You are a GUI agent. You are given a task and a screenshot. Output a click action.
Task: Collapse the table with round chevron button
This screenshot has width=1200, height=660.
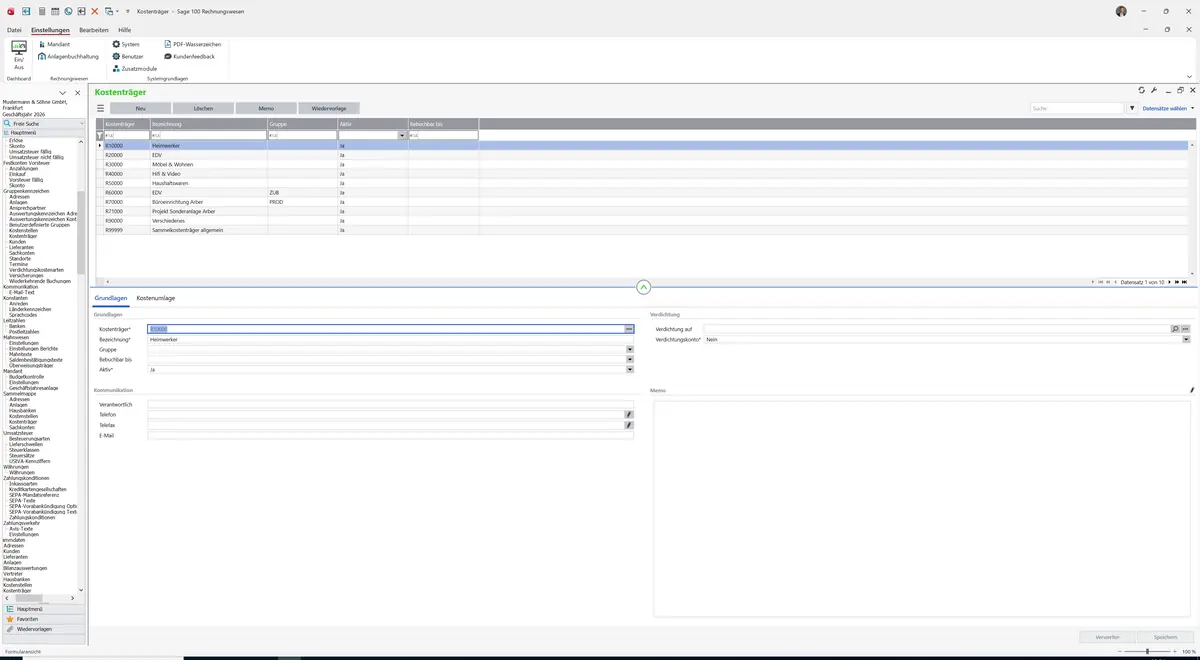[643, 287]
